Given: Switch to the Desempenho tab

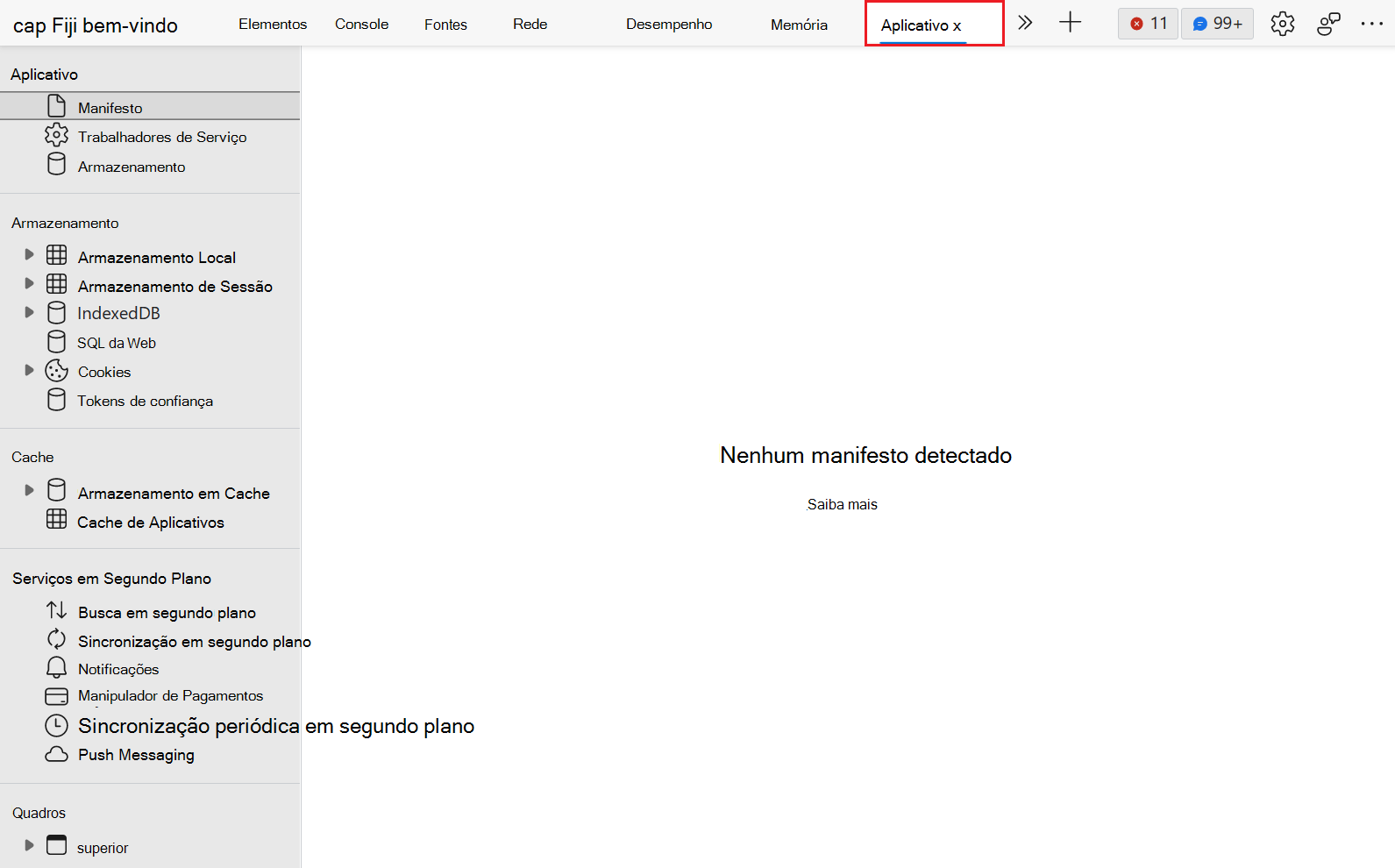Looking at the screenshot, I should (x=669, y=24).
